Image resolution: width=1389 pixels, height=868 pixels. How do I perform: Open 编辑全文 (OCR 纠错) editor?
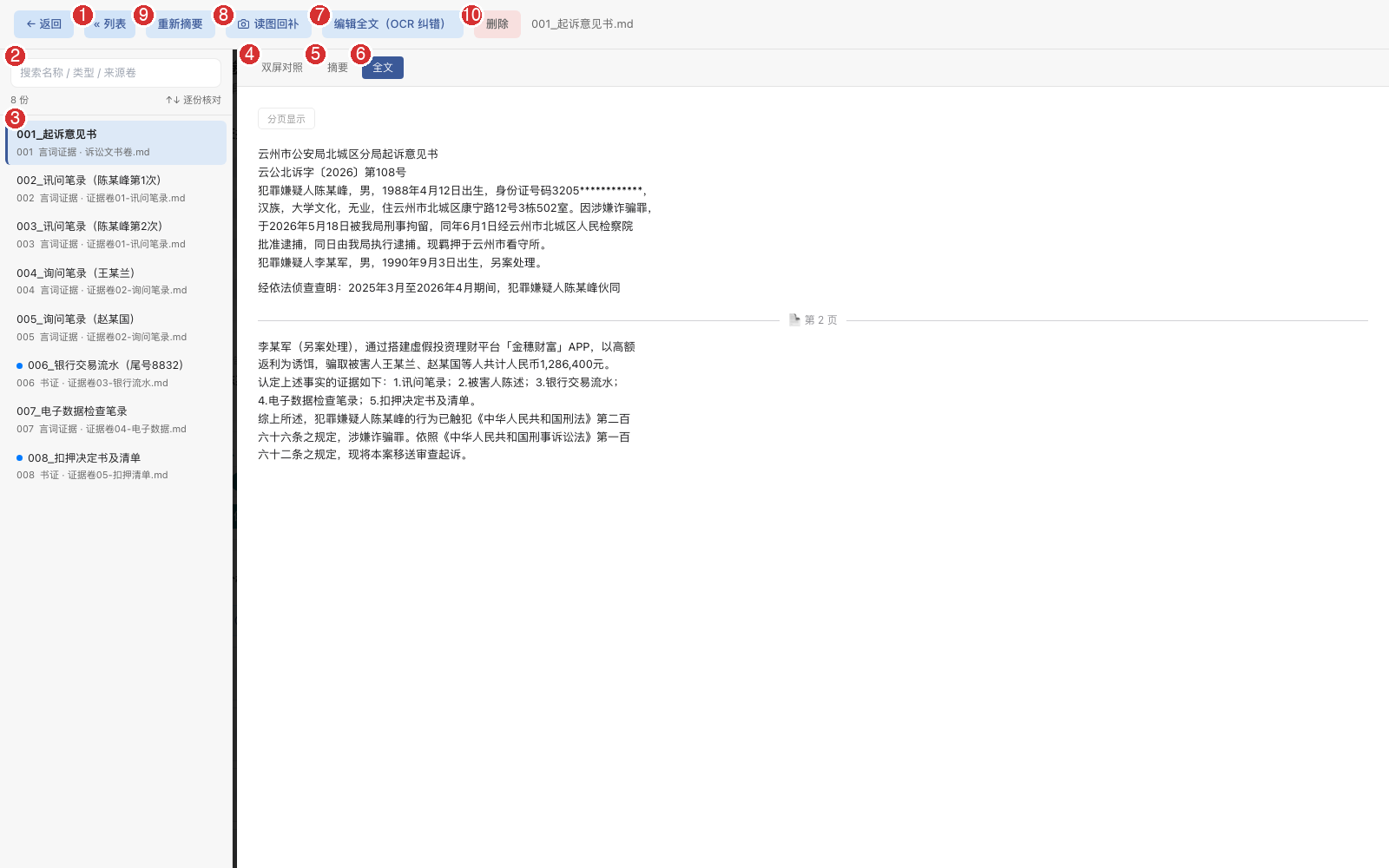point(392,24)
